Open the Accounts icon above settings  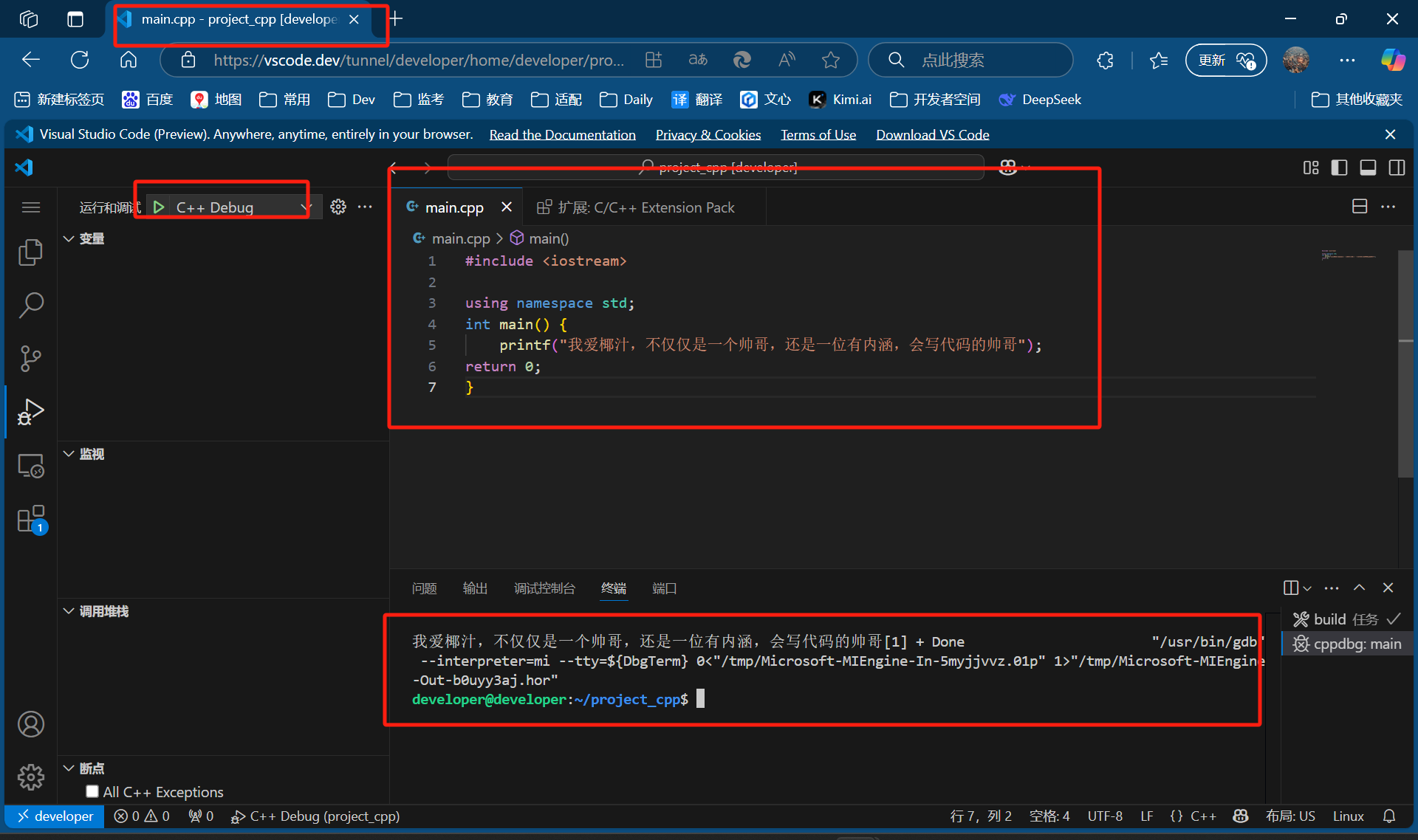30,724
